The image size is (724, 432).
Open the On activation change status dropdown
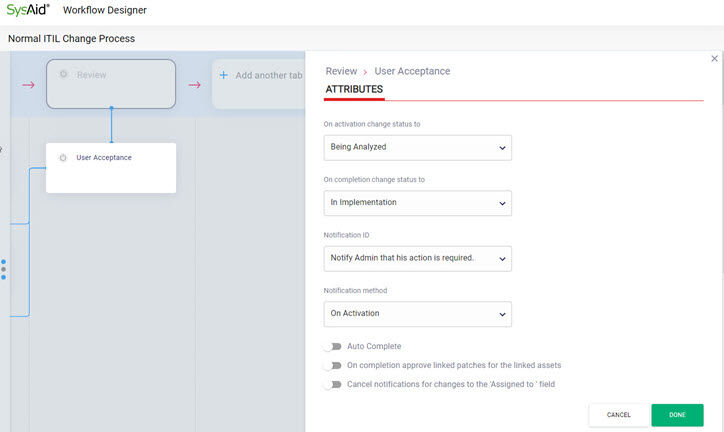click(x=417, y=148)
